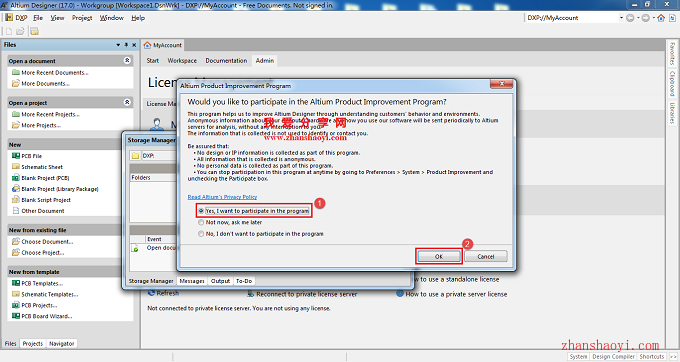
Task: Open the Window menu
Action: coord(111,18)
